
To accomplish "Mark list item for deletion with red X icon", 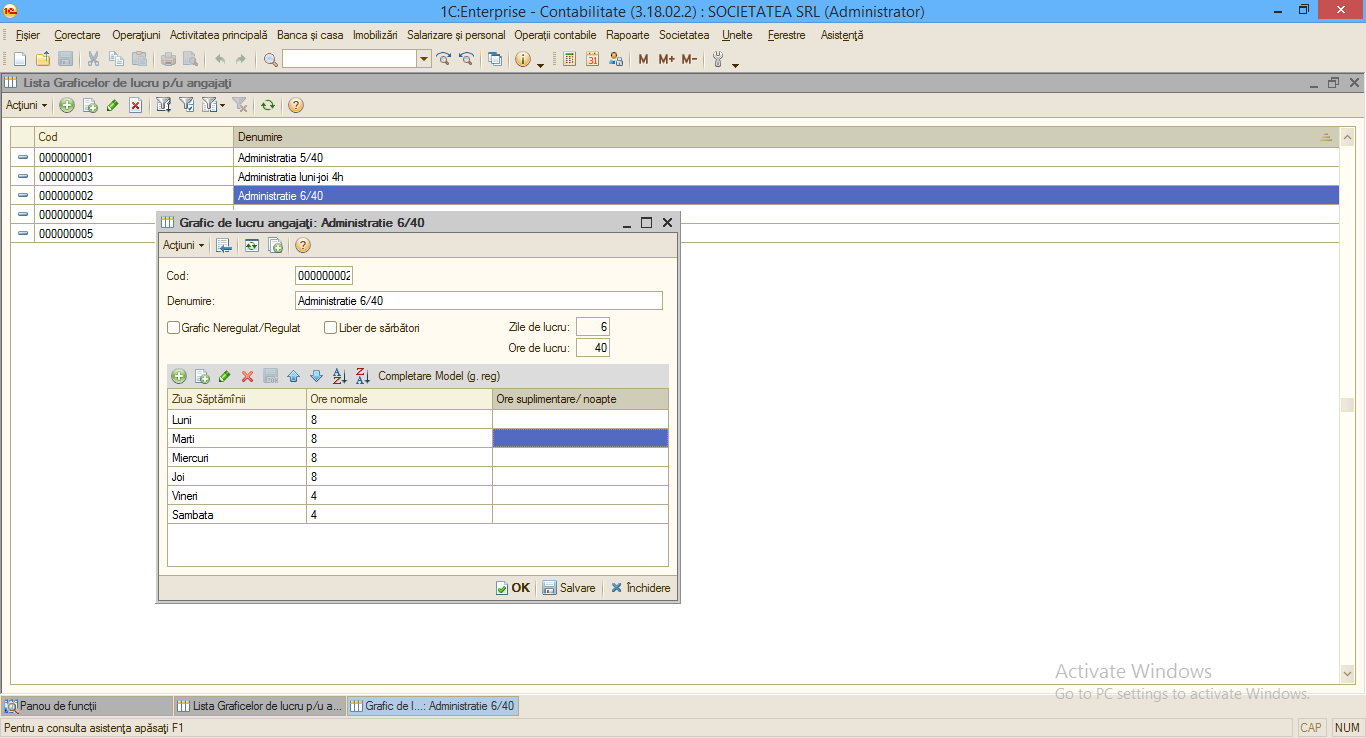I will (135, 105).
